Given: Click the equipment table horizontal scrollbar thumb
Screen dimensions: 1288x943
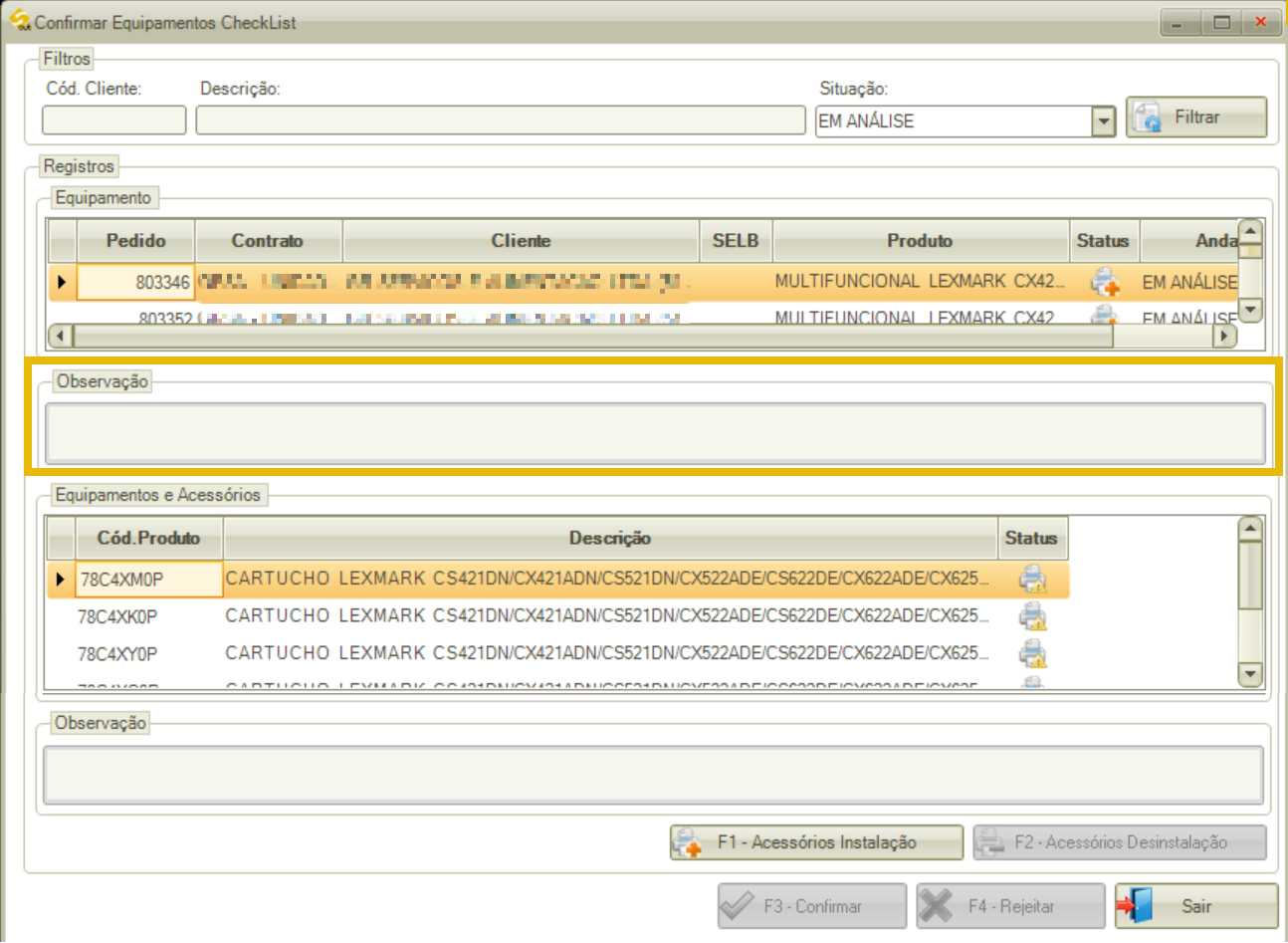Looking at the screenshot, I should (x=593, y=337).
